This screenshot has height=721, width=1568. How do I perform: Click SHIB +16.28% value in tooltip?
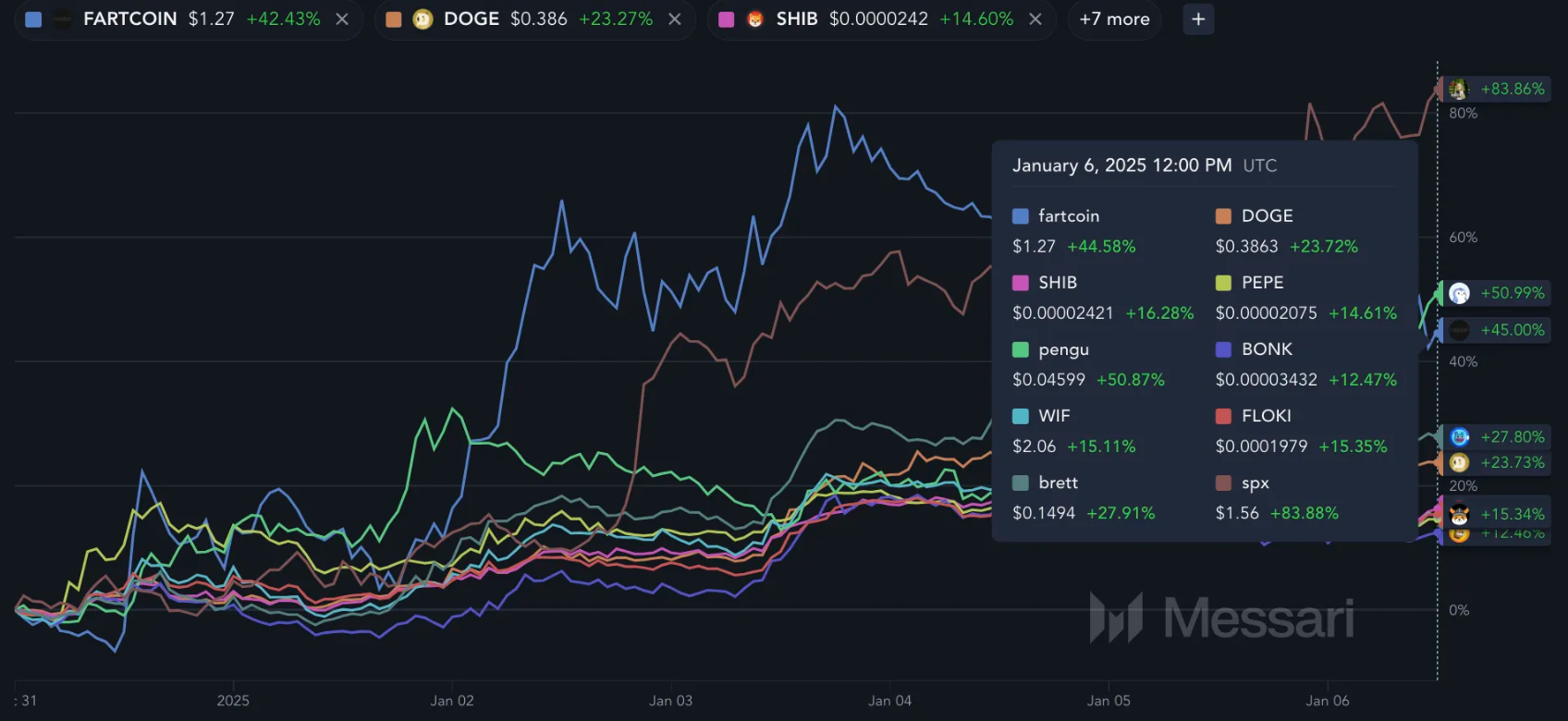(x=1160, y=313)
